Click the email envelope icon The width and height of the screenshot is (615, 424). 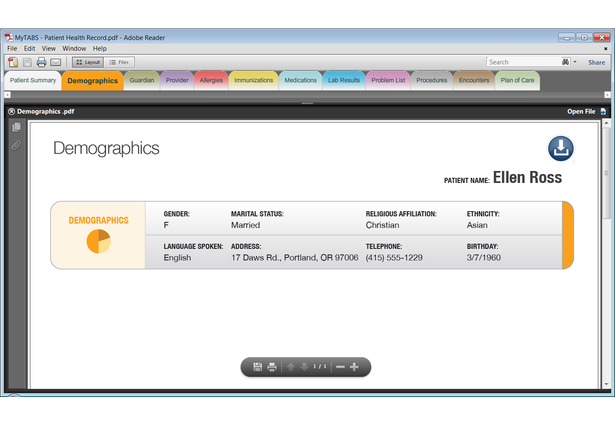click(x=56, y=62)
